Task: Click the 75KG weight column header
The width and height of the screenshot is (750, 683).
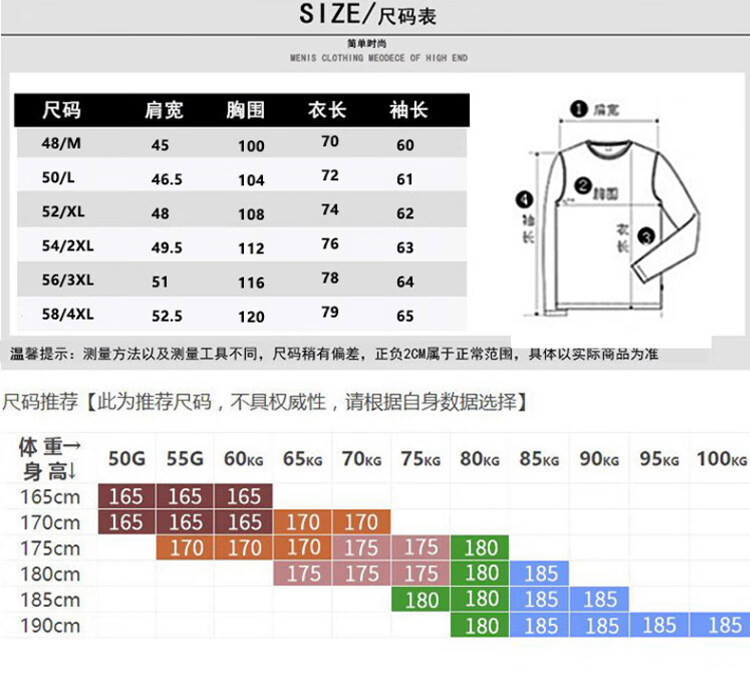Action: coord(420,459)
